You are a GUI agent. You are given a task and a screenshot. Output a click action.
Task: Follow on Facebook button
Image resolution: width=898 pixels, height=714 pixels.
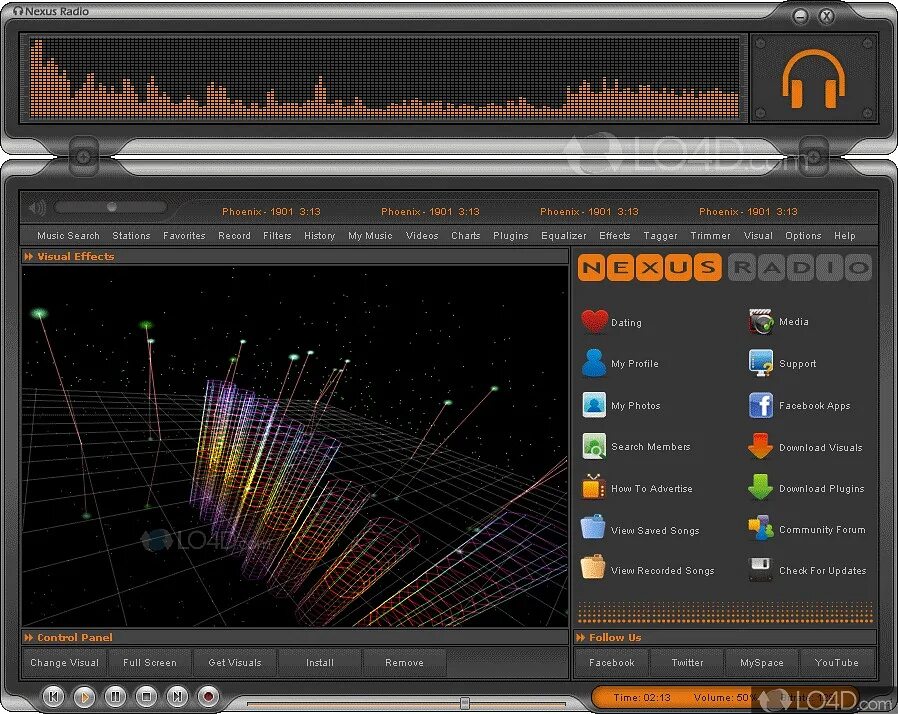612,662
